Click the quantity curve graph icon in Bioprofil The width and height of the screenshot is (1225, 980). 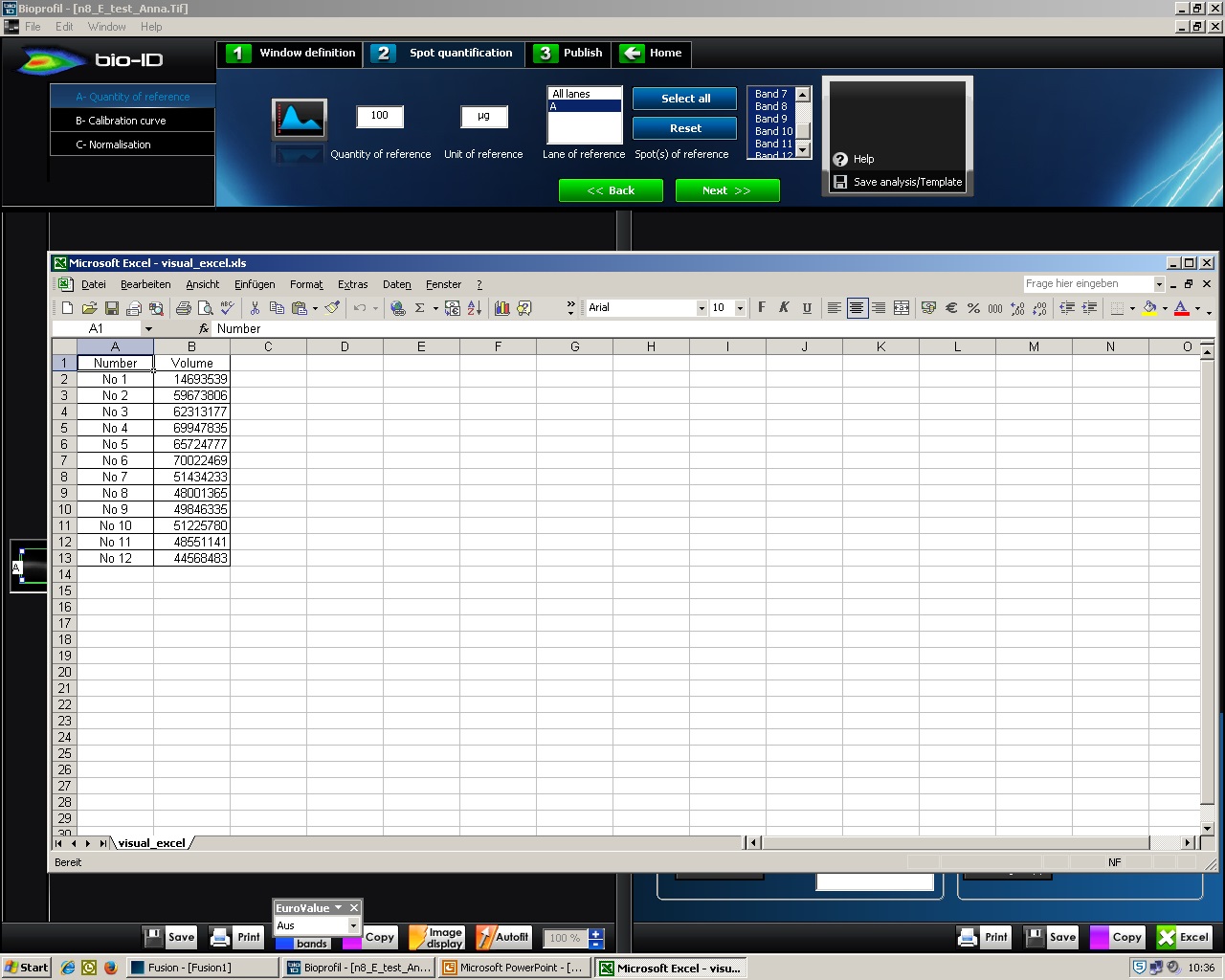point(300,119)
